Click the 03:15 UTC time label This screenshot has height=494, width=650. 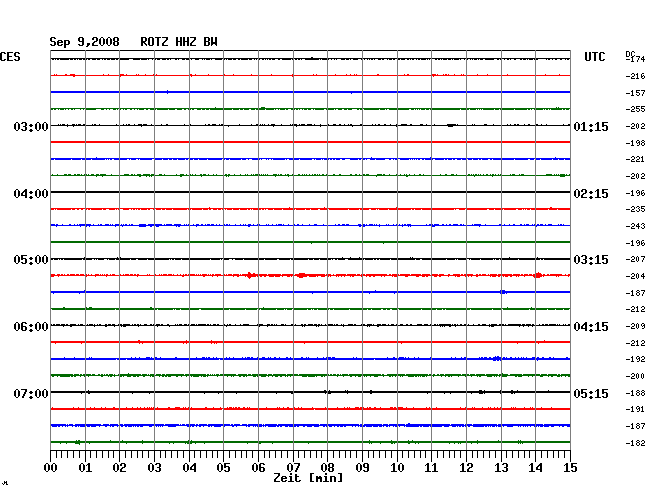tap(591, 260)
